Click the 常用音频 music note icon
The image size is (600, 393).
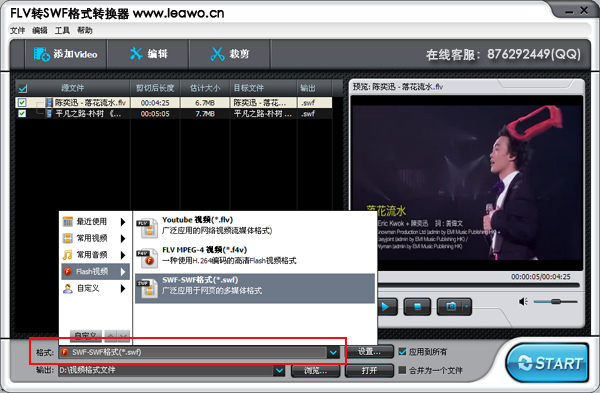(x=68, y=255)
